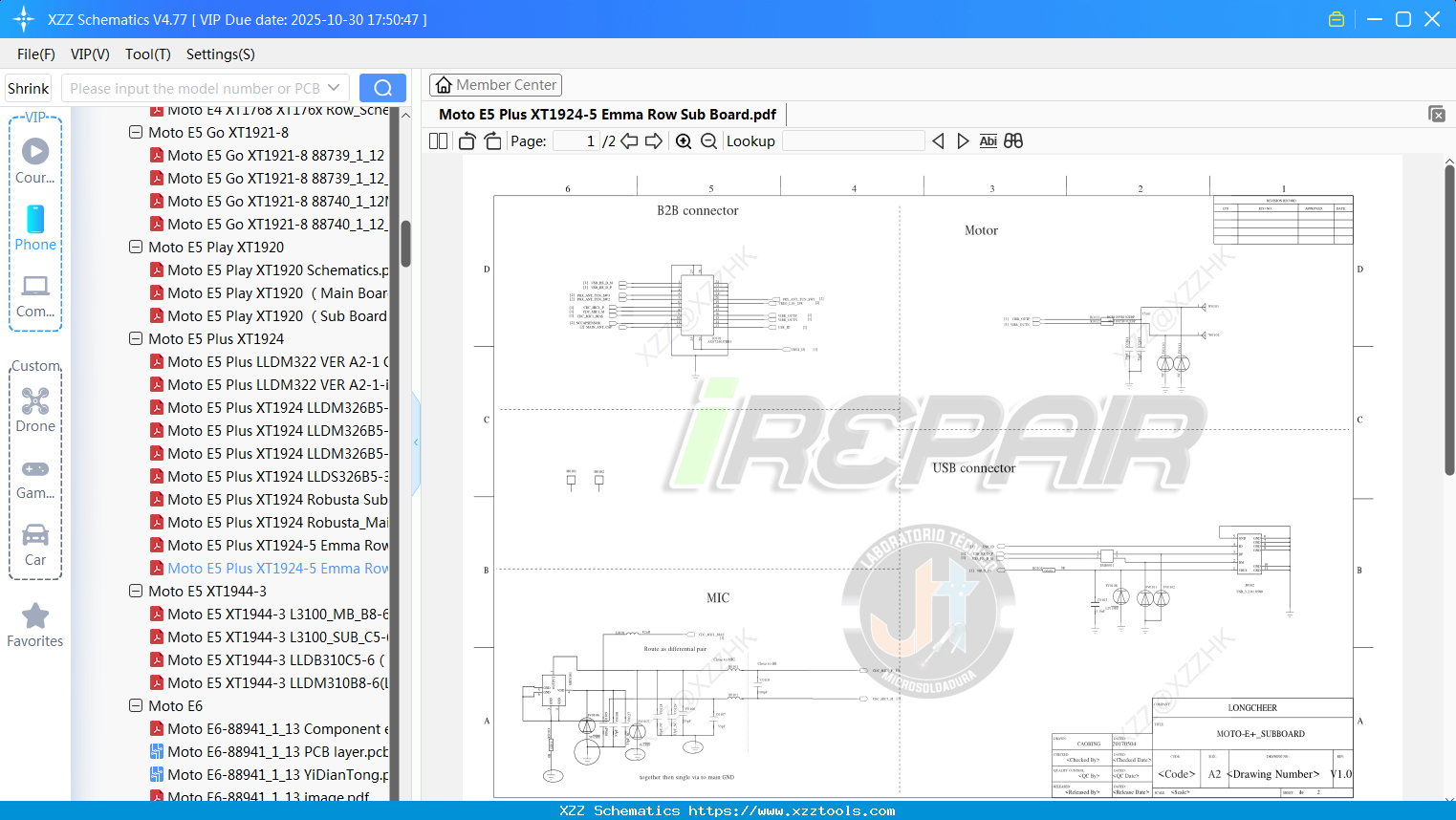Image resolution: width=1456 pixels, height=820 pixels.
Task: Click the Lookup text field
Action: pyautogui.click(x=854, y=140)
